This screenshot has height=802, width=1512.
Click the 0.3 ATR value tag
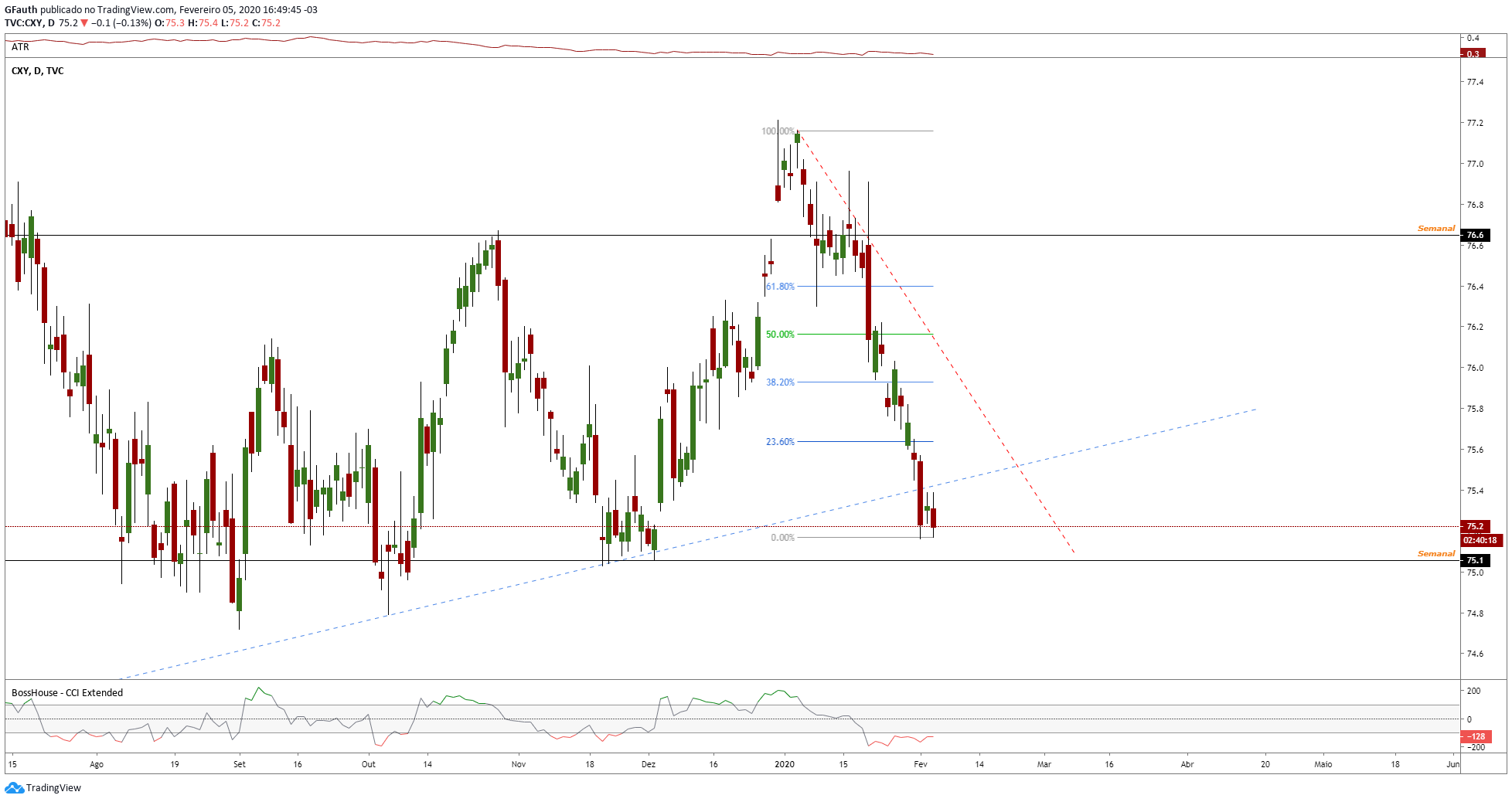pyautogui.click(x=1473, y=54)
